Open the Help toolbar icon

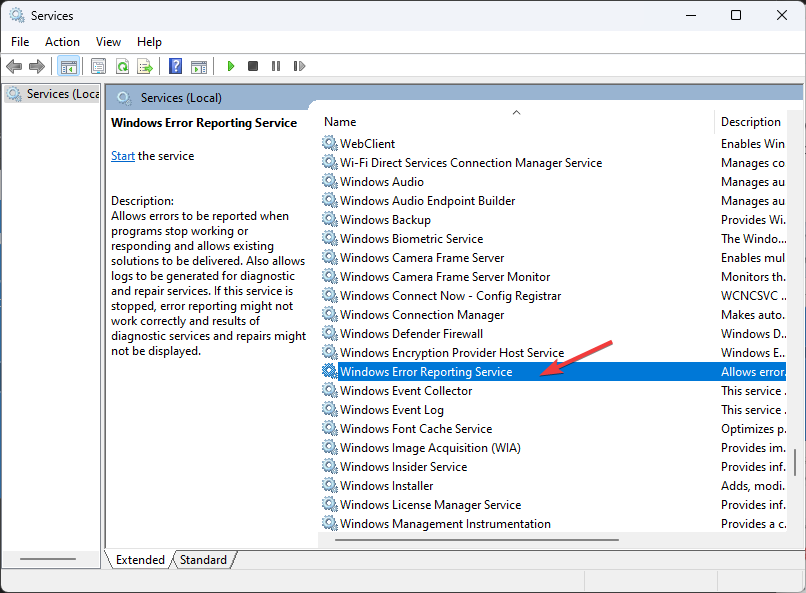pyautogui.click(x=175, y=66)
